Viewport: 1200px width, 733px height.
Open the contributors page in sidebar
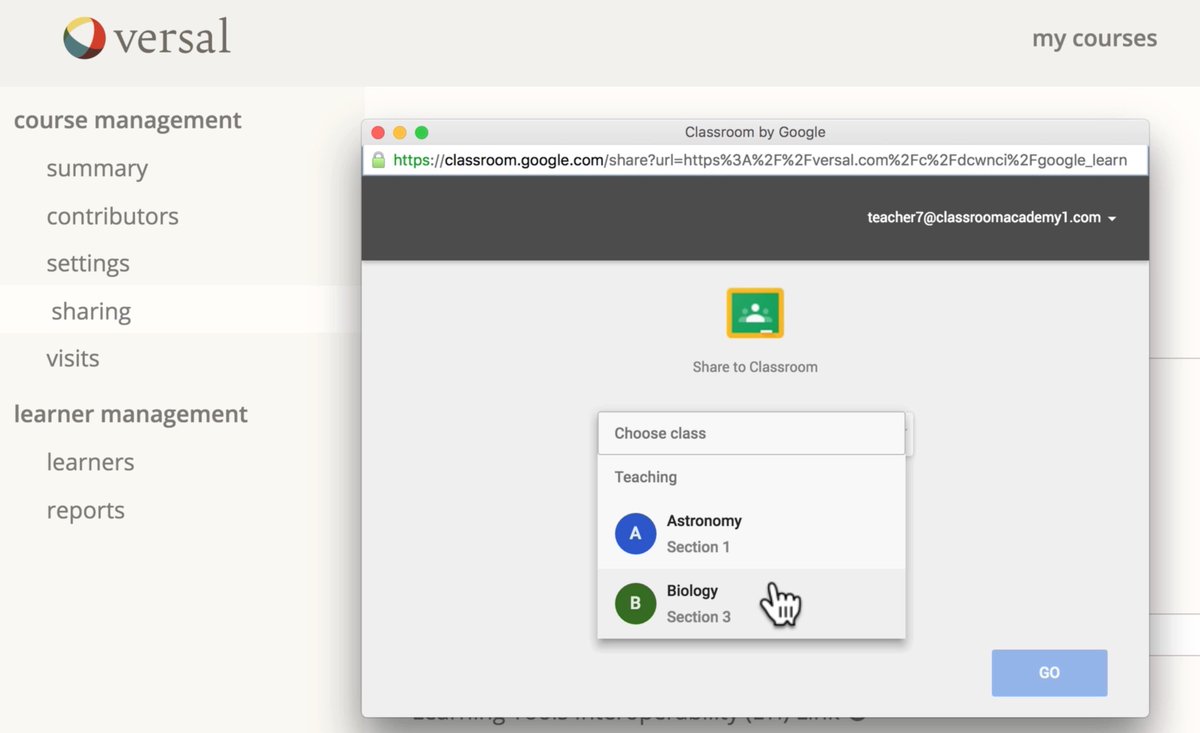(112, 216)
